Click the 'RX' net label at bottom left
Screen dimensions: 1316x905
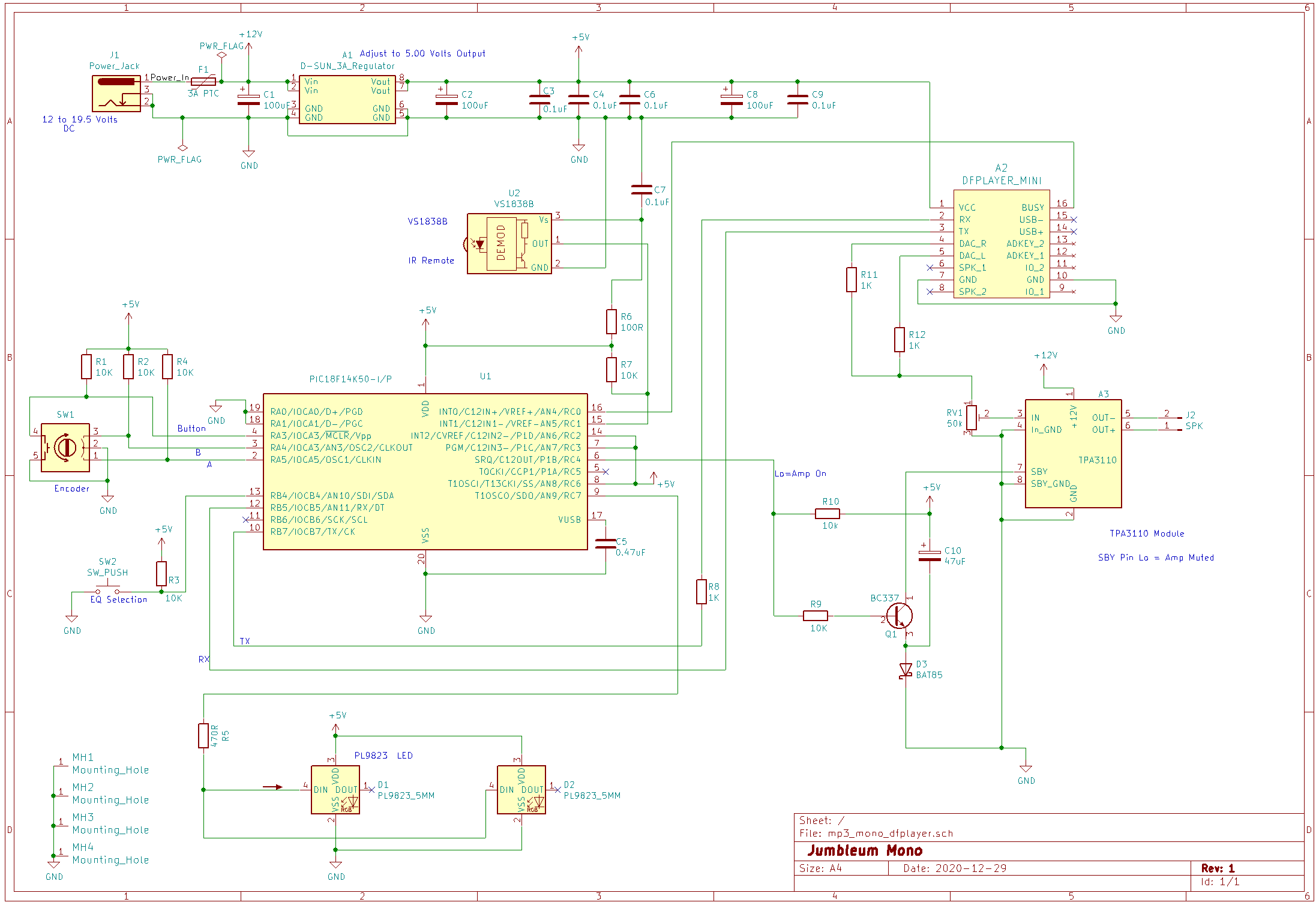tap(204, 660)
